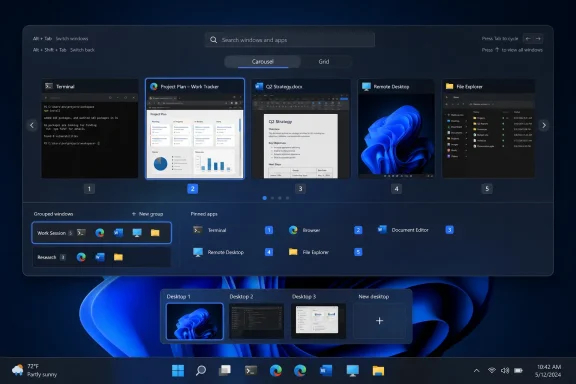Select the Research group label
Viewport: 576px width, 384px height.
tap(47, 257)
